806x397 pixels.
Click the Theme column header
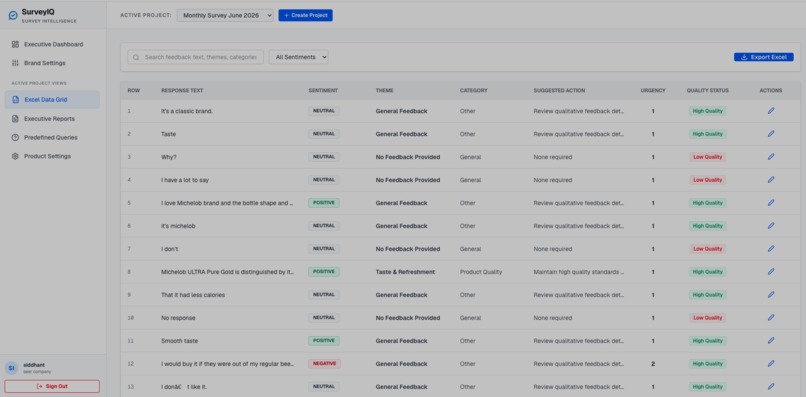(x=384, y=91)
